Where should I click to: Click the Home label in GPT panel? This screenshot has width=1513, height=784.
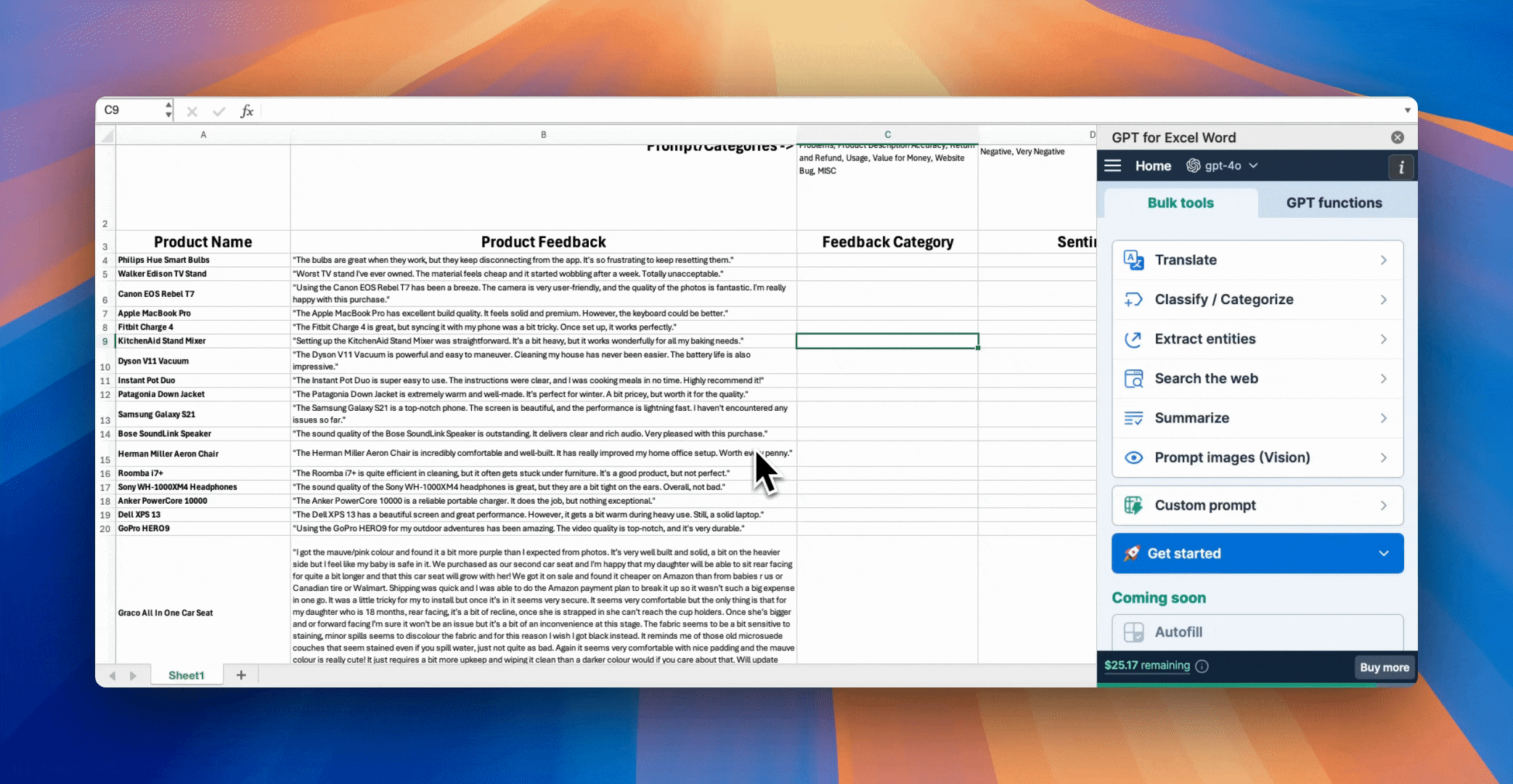click(x=1153, y=166)
